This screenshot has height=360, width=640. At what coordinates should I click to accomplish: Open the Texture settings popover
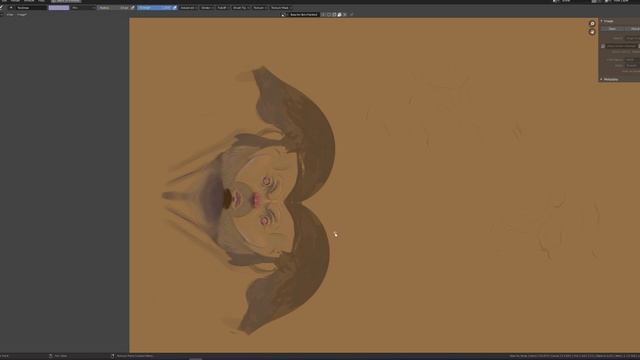click(x=260, y=8)
